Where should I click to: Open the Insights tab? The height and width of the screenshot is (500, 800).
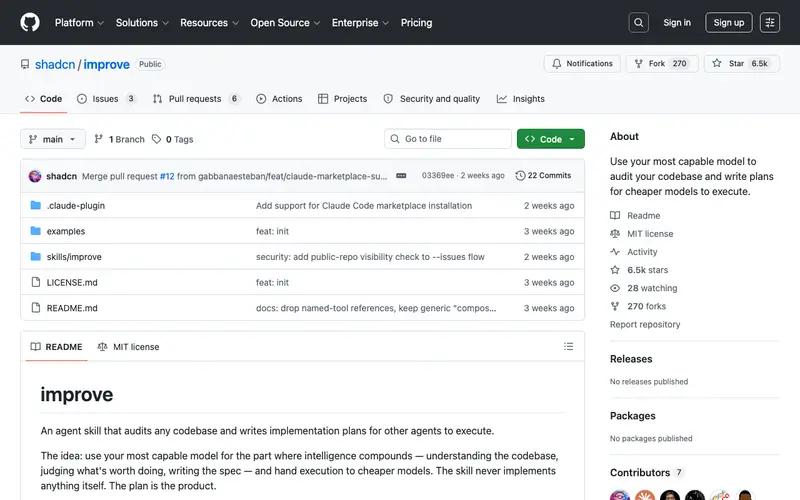[521, 98]
